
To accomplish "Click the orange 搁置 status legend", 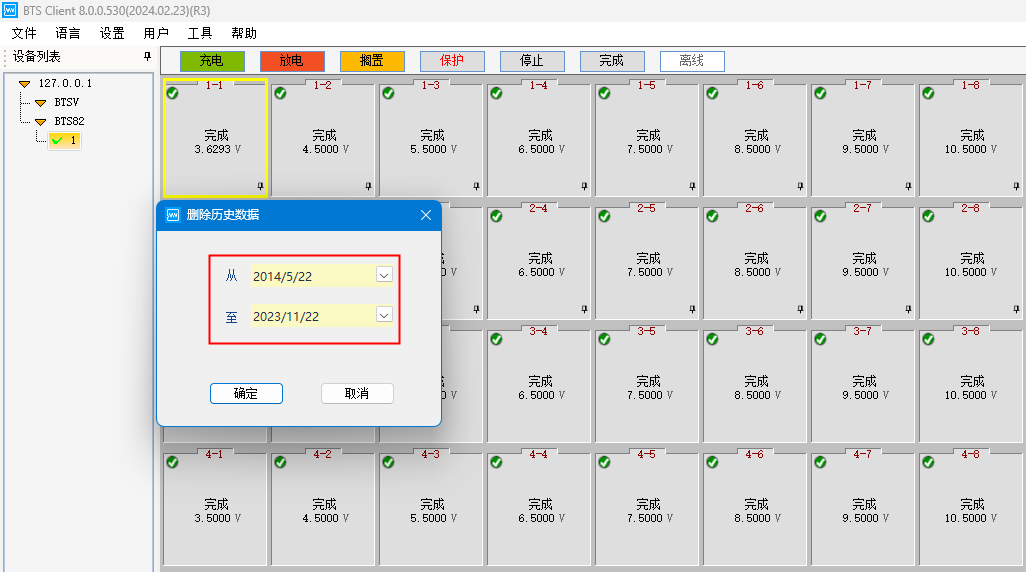I will (372, 61).
